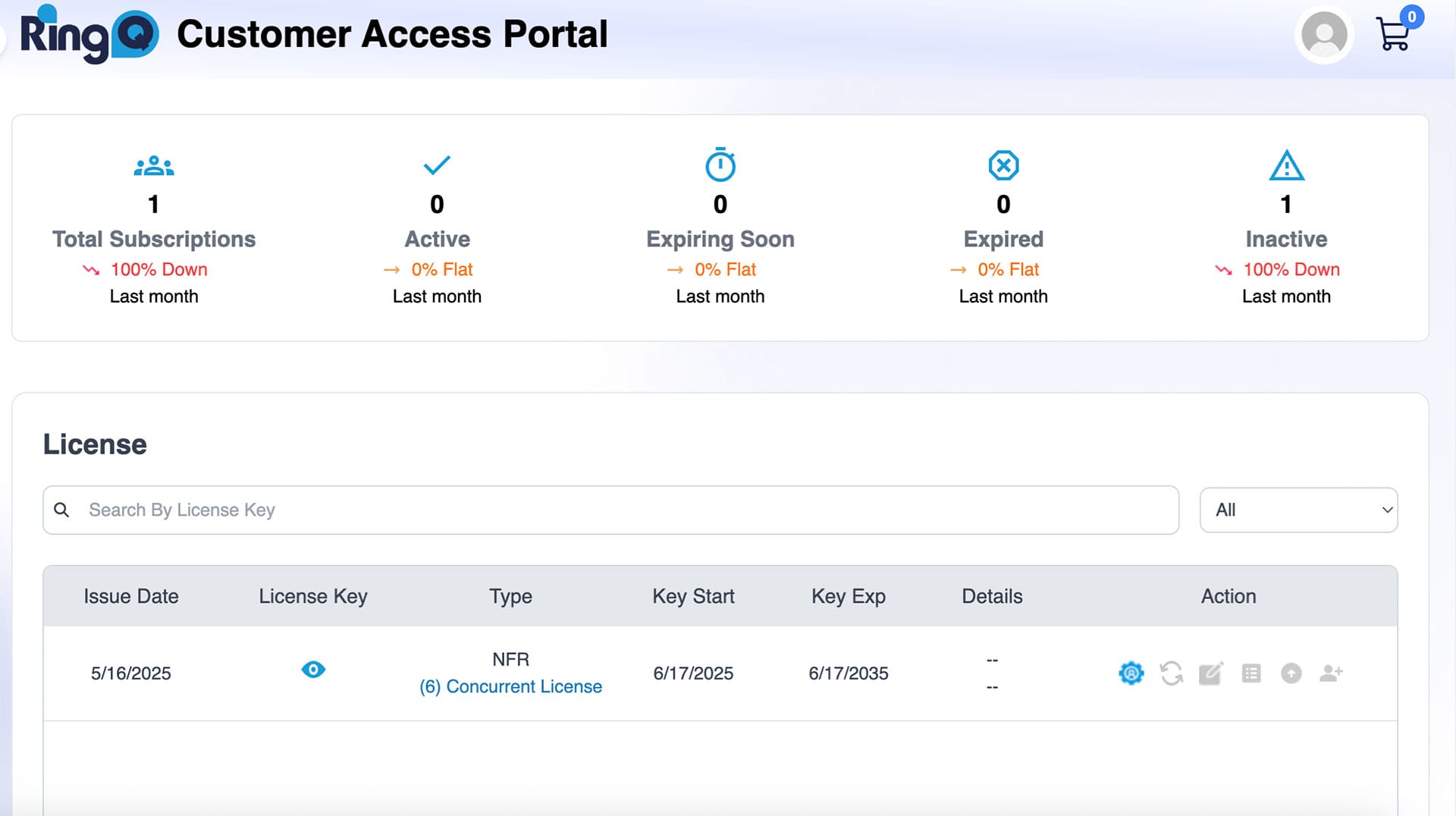Click the Issue Date column header
The image size is (1456, 816).
click(x=130, y=596)
